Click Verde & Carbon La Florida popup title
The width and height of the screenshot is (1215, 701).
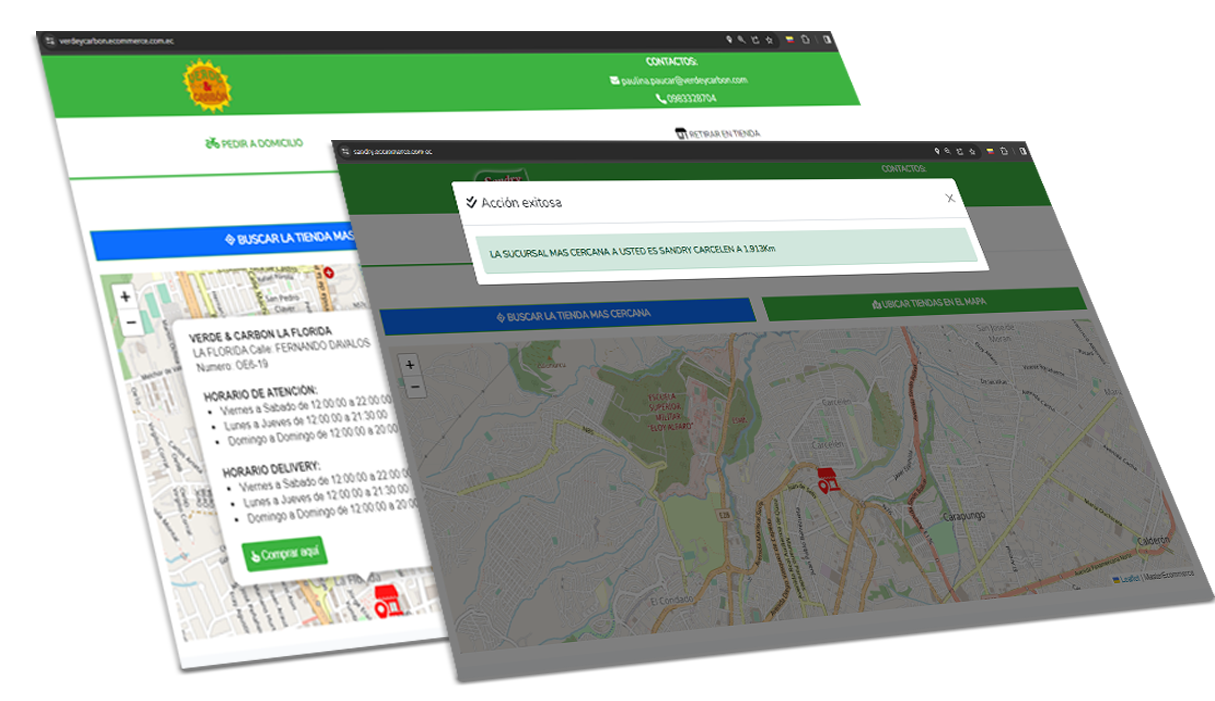click(x=260, y=334)
